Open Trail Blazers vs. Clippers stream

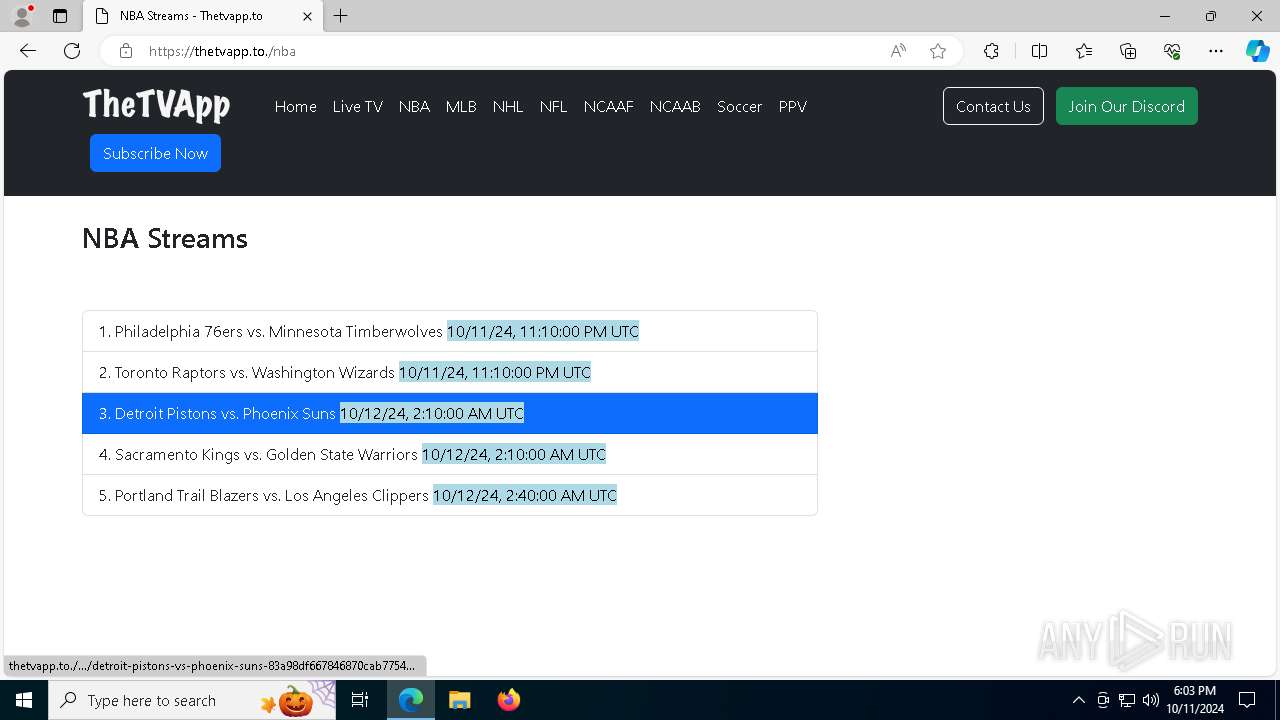pos(450,495)
